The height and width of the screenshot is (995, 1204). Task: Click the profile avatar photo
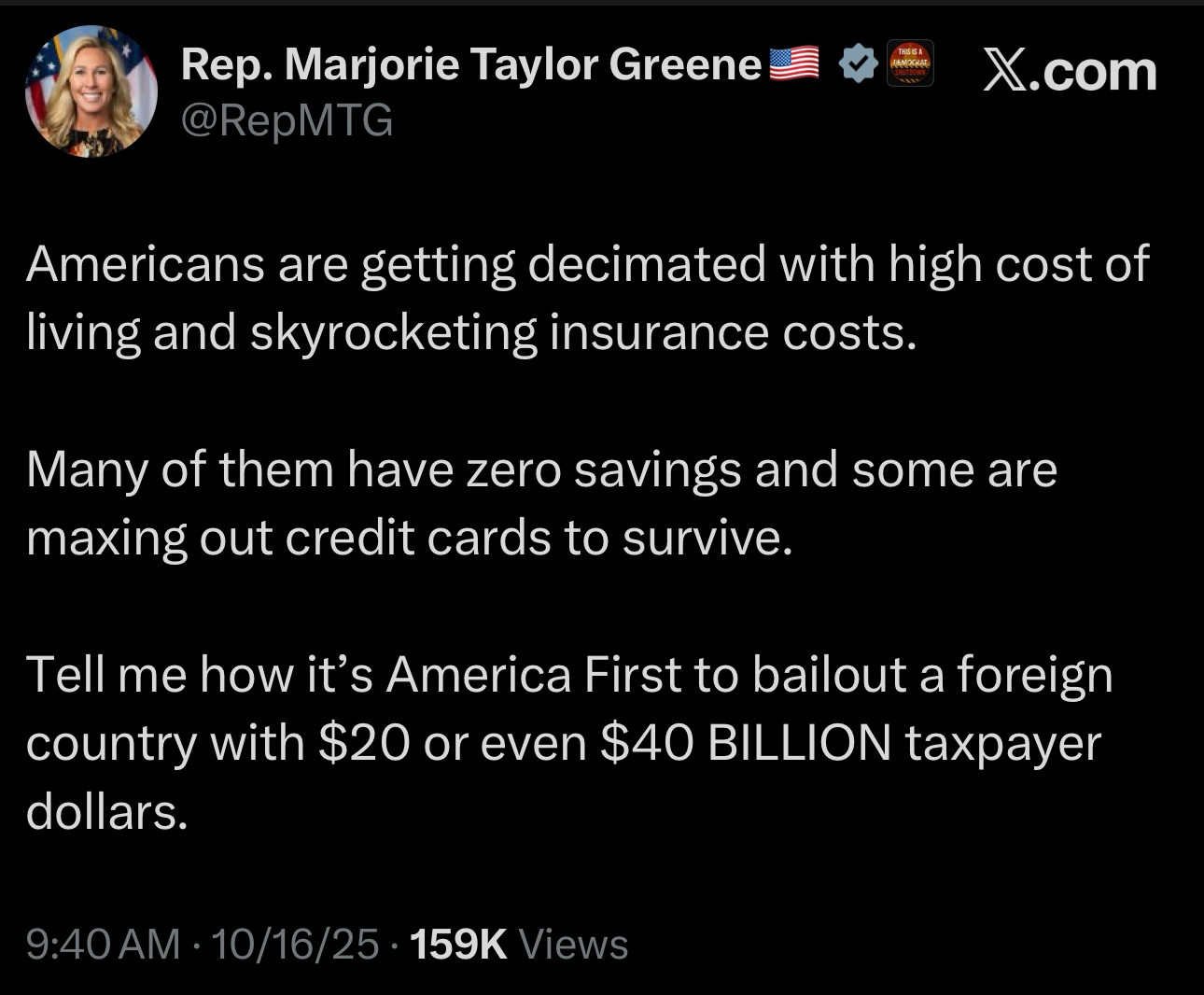coord(91,91)
